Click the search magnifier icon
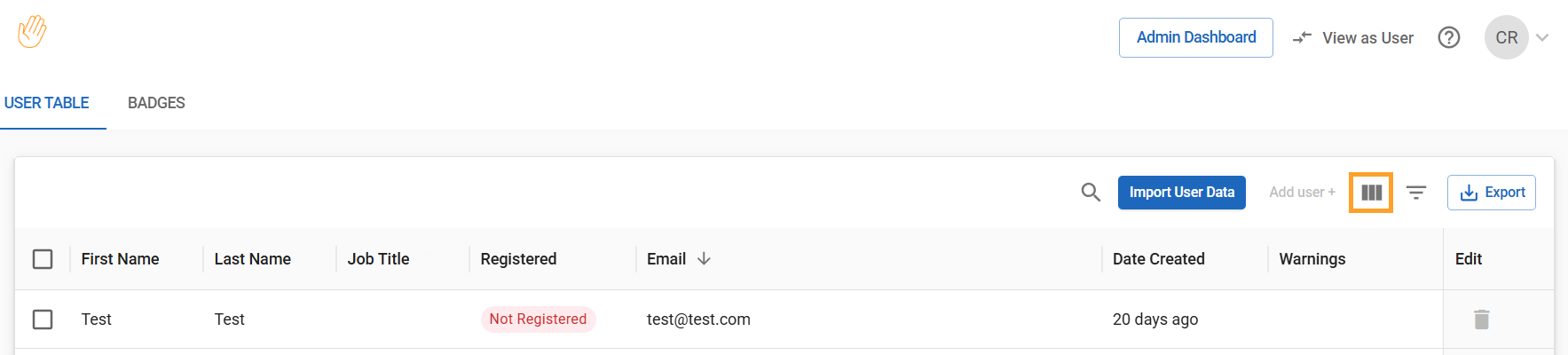 click(1091, 192)
